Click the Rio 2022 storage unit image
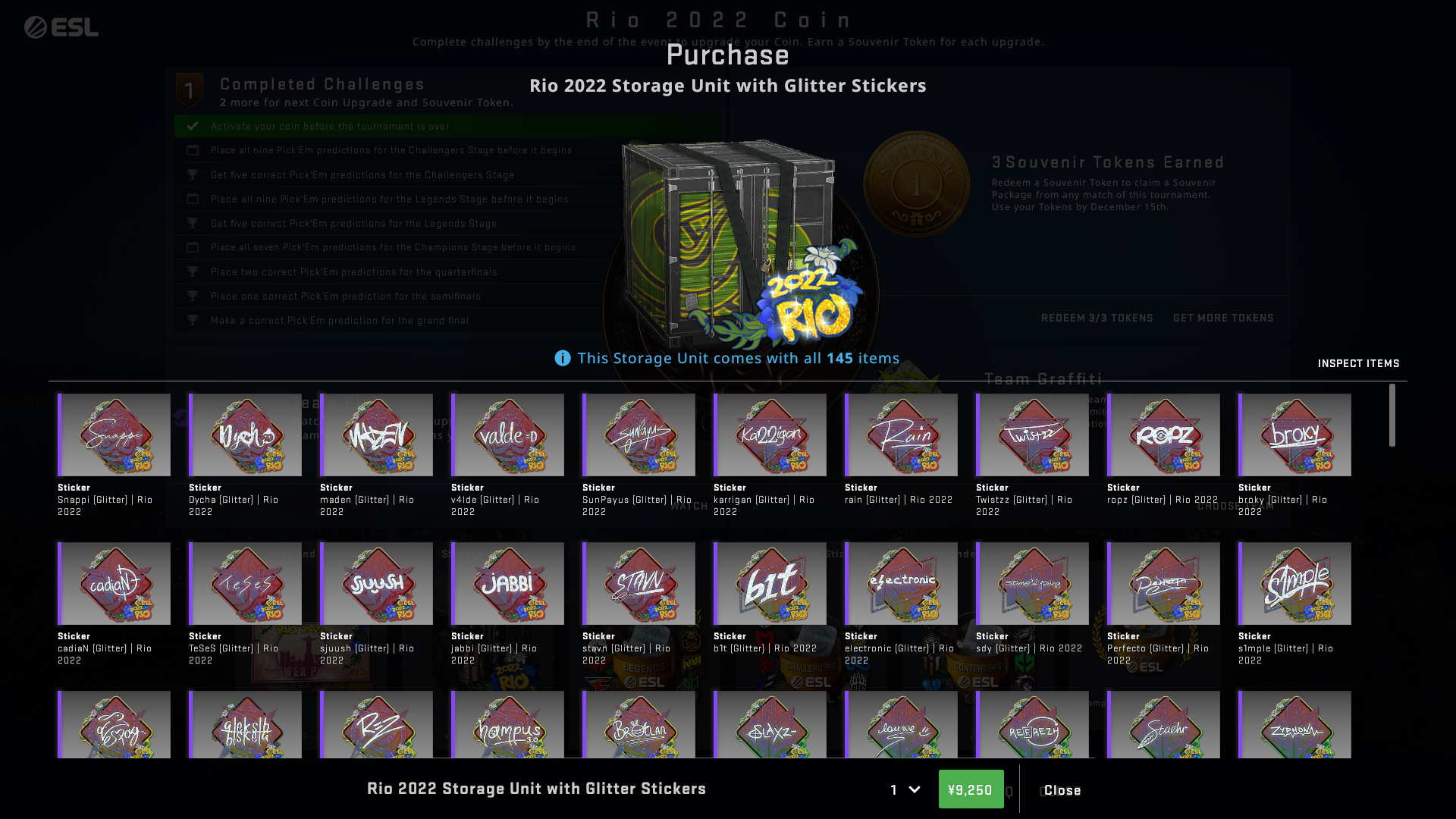Image resolution: width=1456 pixels, height=819 pixels. [x=739, y=243]
